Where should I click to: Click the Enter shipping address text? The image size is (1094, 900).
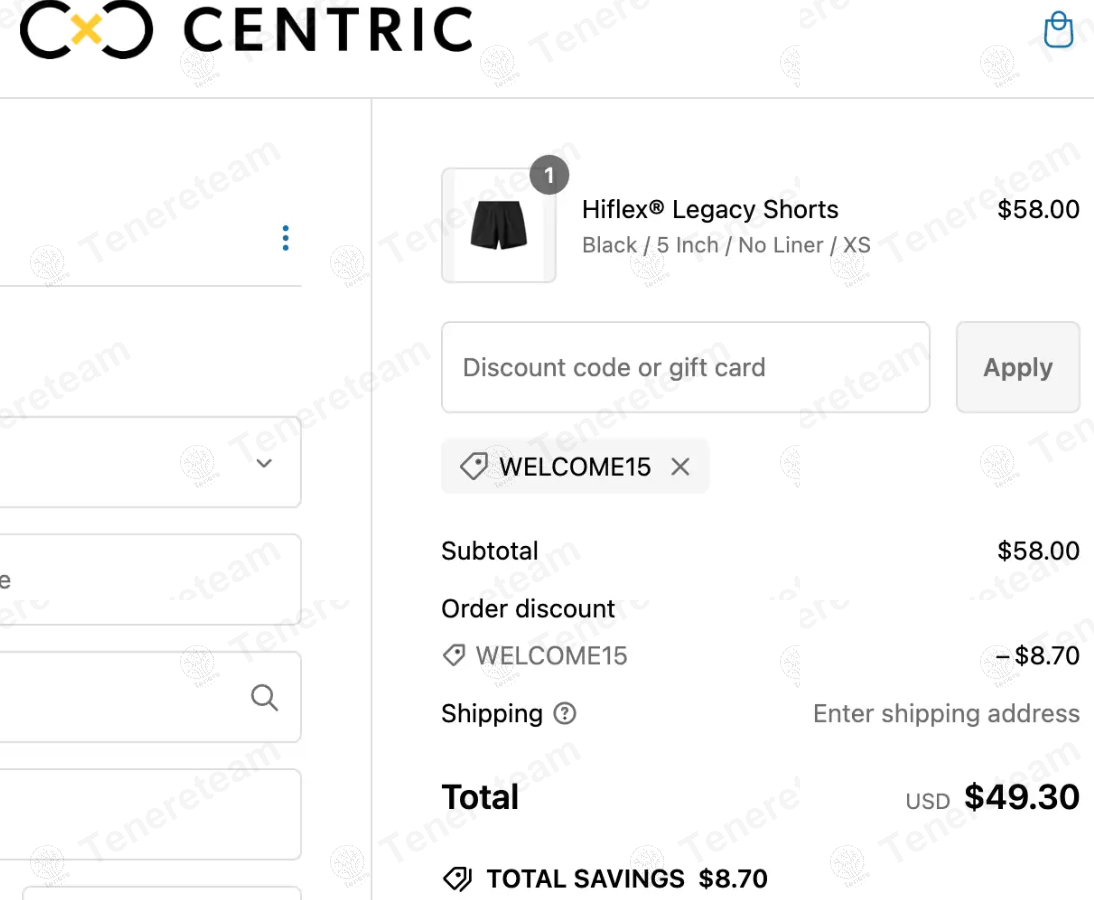point(946,714)
